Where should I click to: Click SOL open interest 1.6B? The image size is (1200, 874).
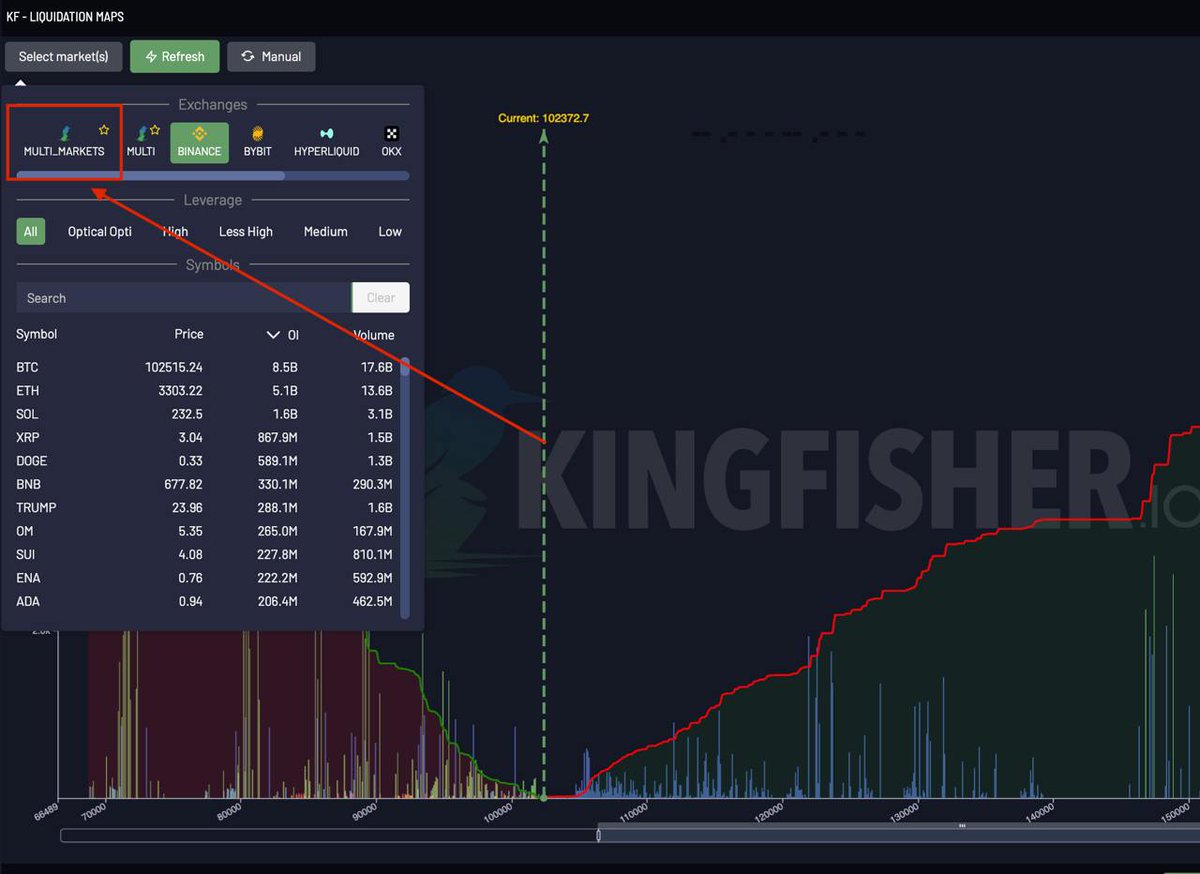283,414
